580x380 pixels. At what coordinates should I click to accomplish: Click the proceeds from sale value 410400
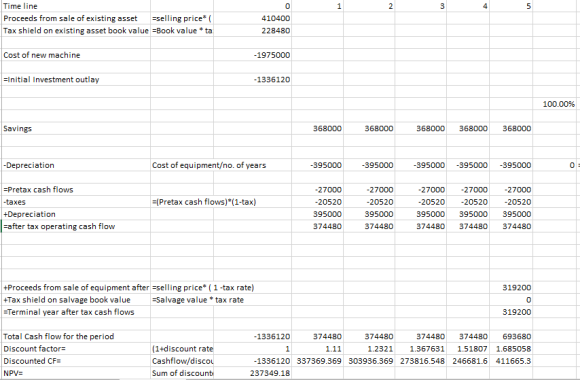click(252, 19)
